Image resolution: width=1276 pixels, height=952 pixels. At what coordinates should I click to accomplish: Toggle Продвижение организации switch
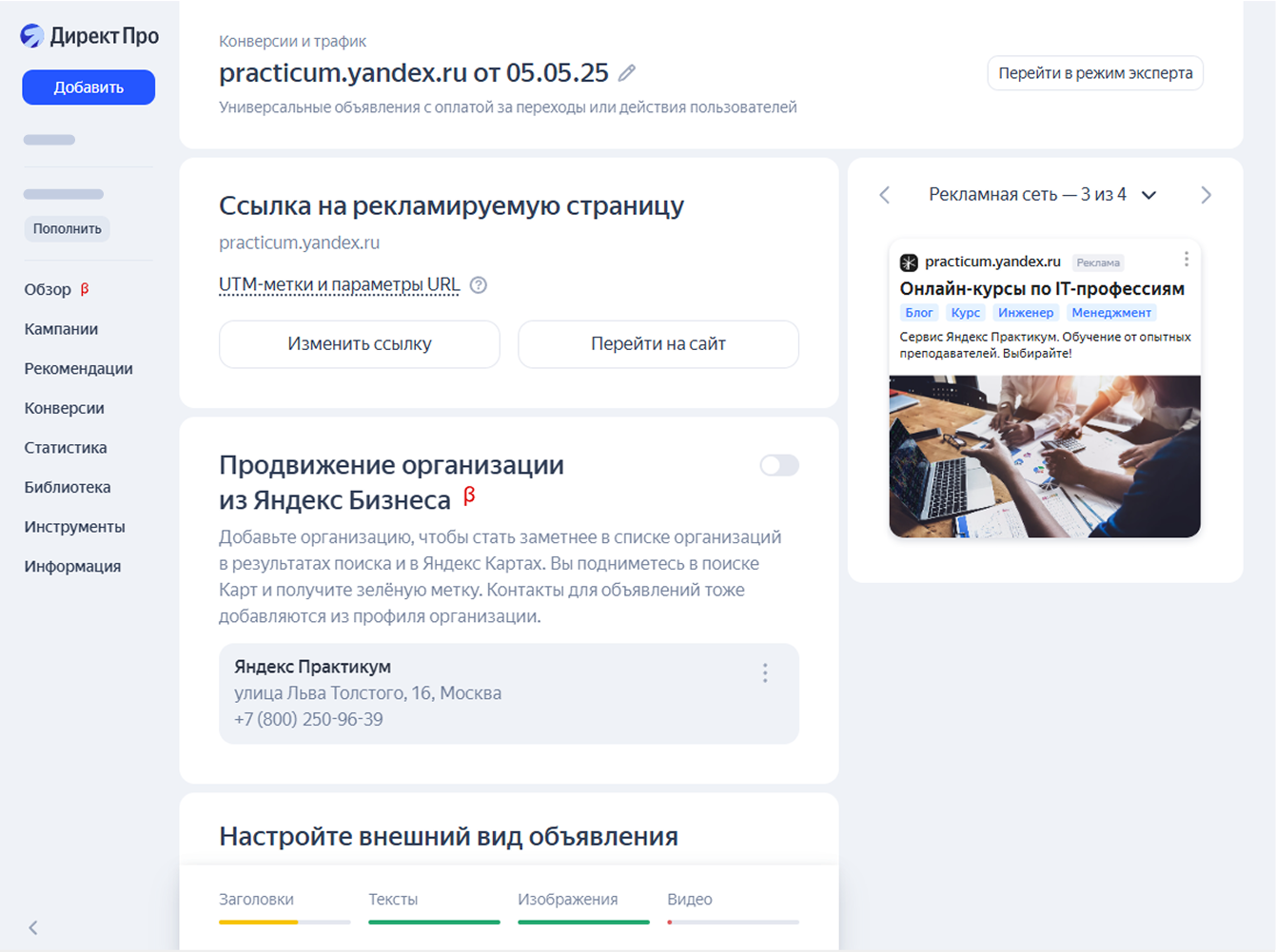(779, 465)
